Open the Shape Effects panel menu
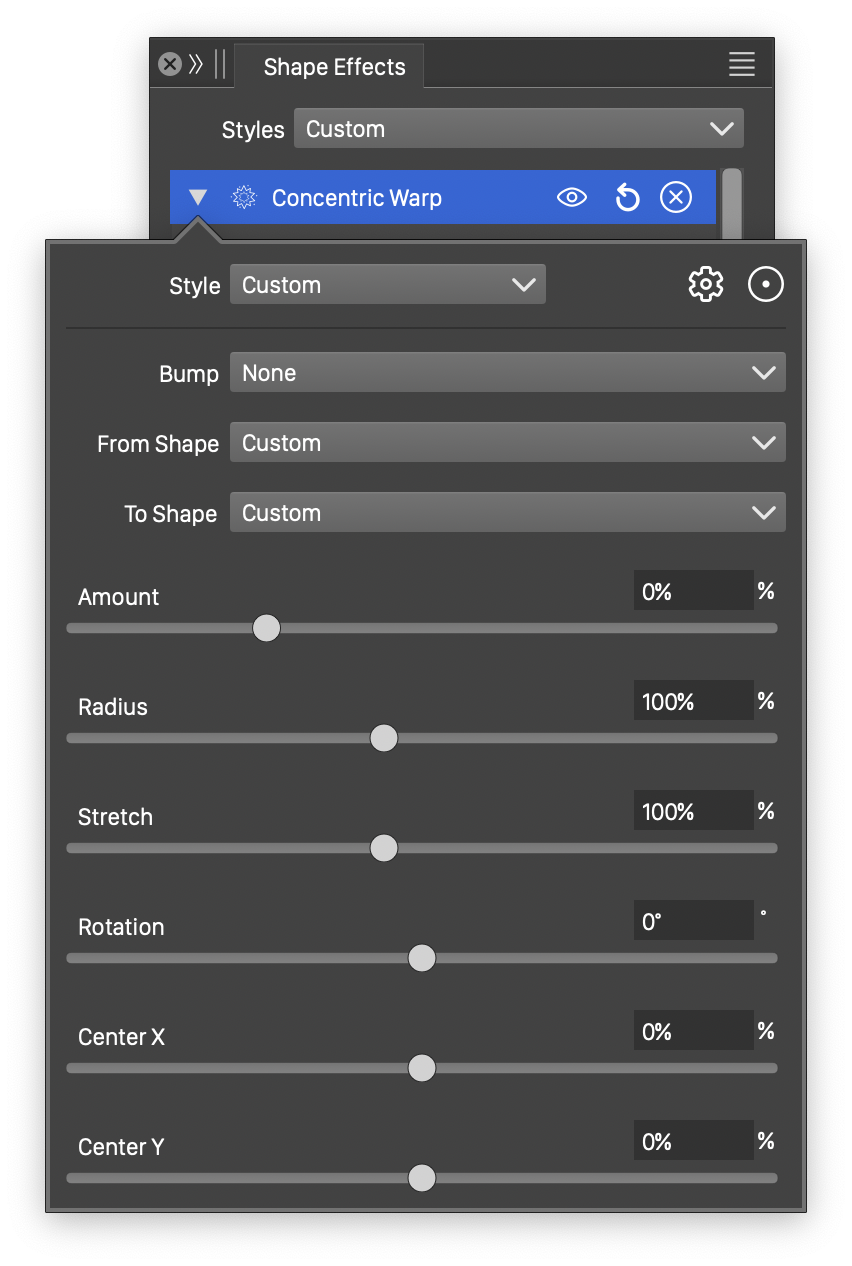 tap(742, 65)
